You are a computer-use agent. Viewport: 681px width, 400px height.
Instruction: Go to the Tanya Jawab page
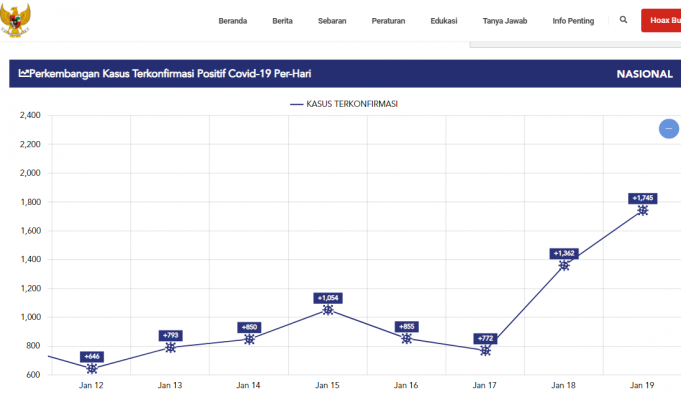click(505, 20)
